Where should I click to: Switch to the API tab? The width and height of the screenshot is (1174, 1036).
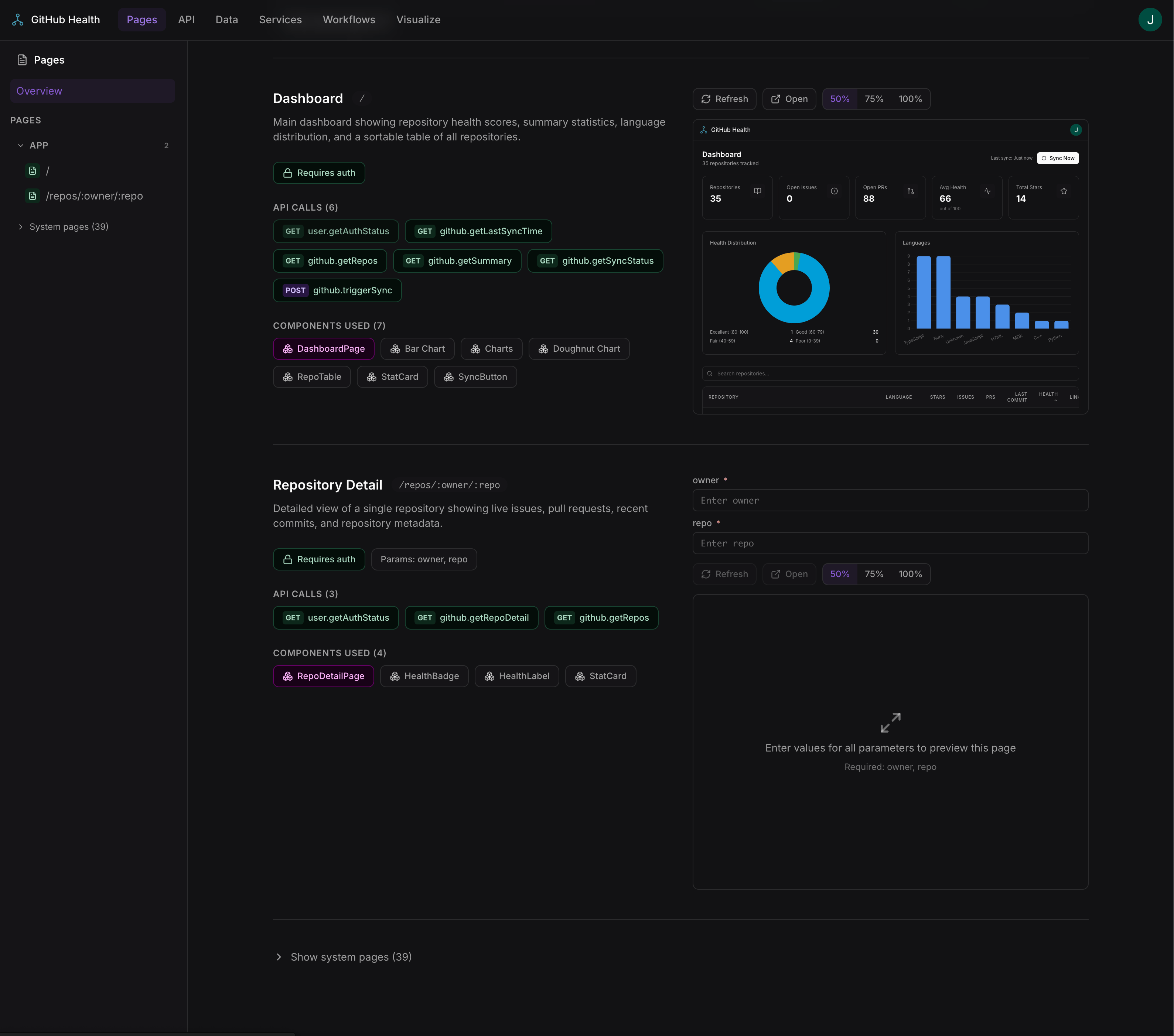click(186, 20)
